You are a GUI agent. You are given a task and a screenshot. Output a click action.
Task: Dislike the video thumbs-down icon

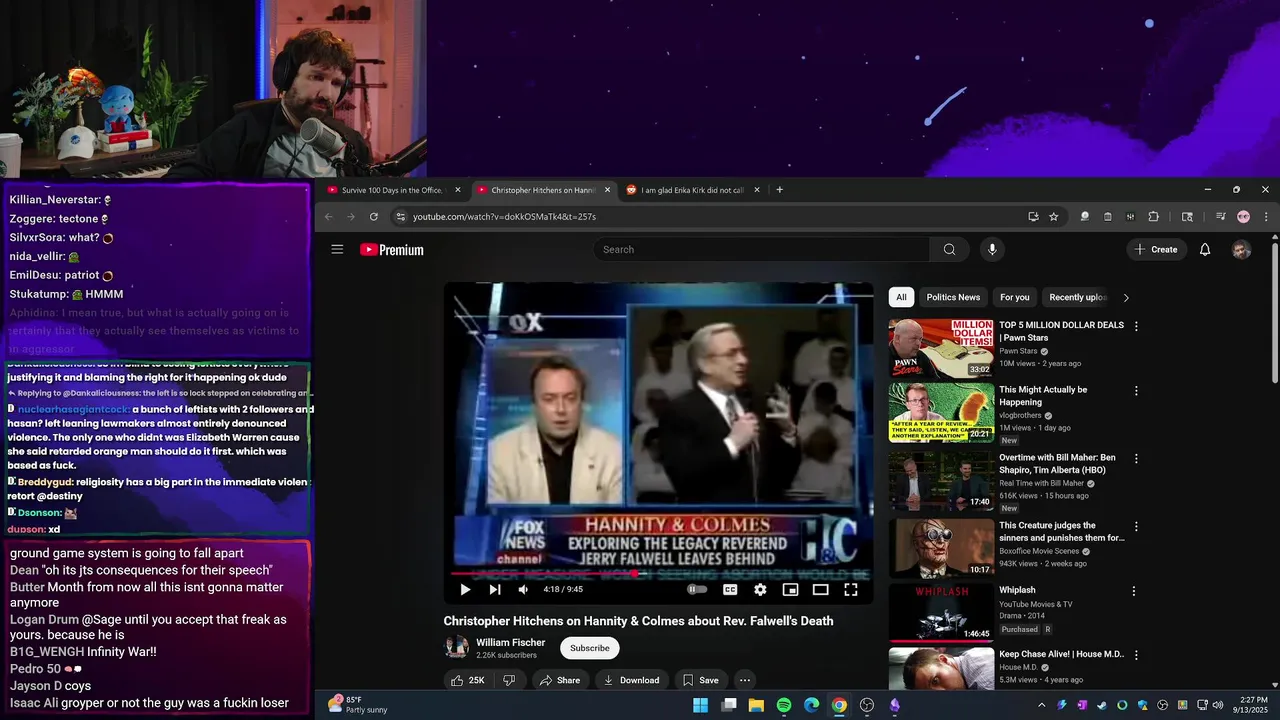pyautogui.click(x=509, y=680)
